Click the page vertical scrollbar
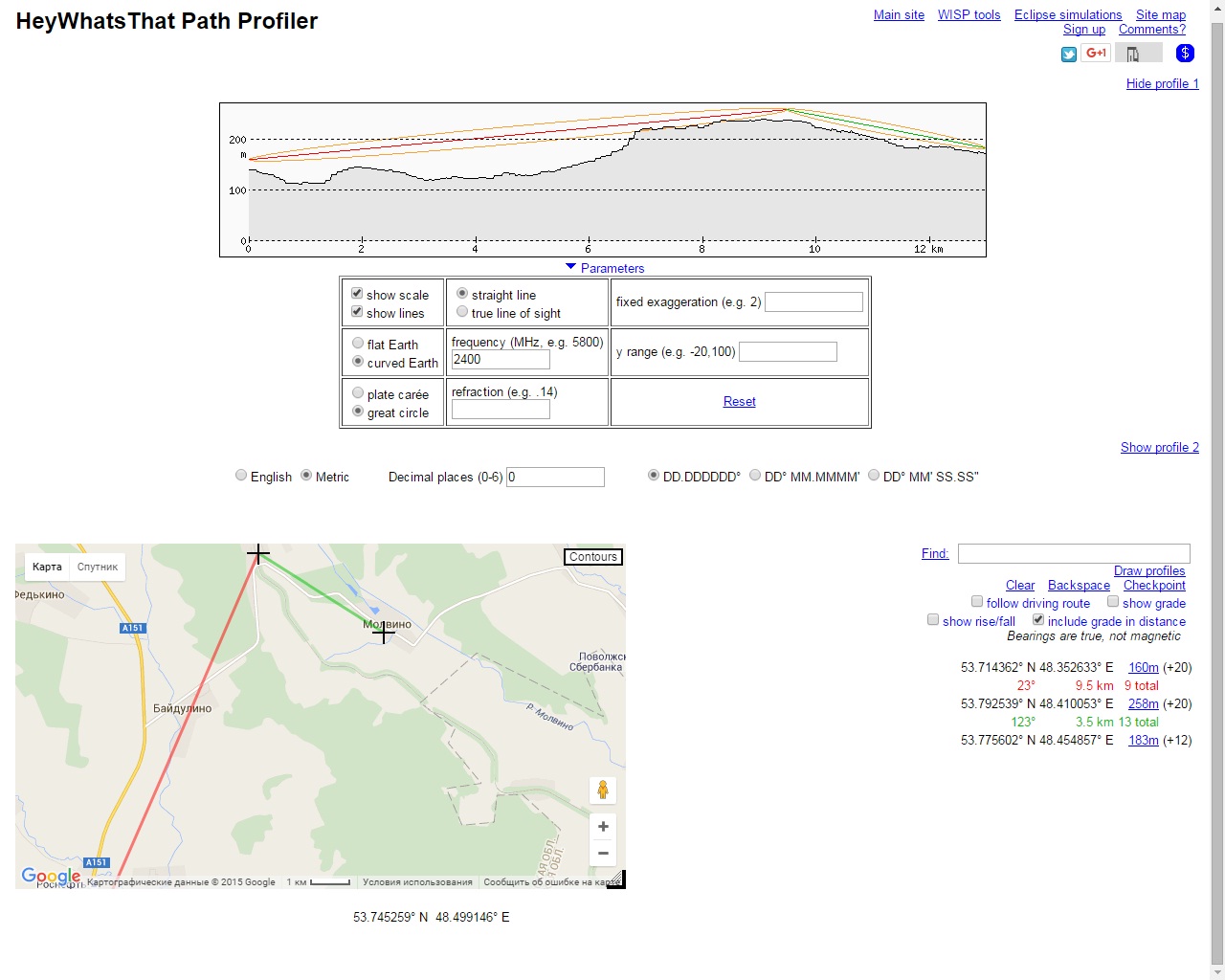The width and height of the screenshot is (1225, 980). click(x=1217, y=490)
